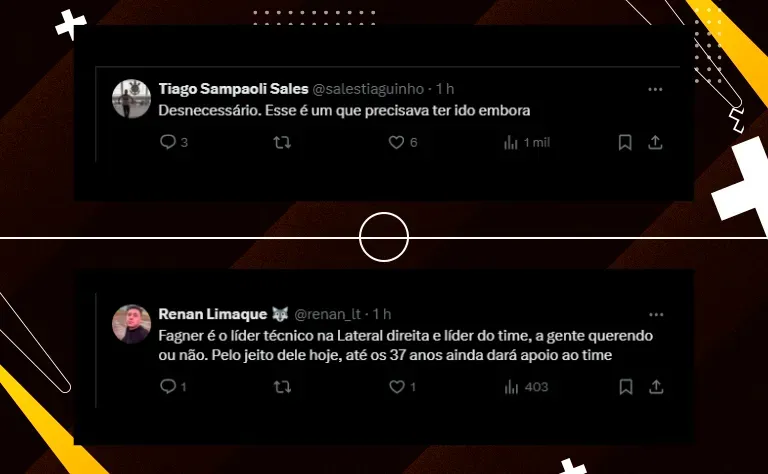Open Tiago Sampaoli Sales display name
768x474 pixels.
(234, 89)
